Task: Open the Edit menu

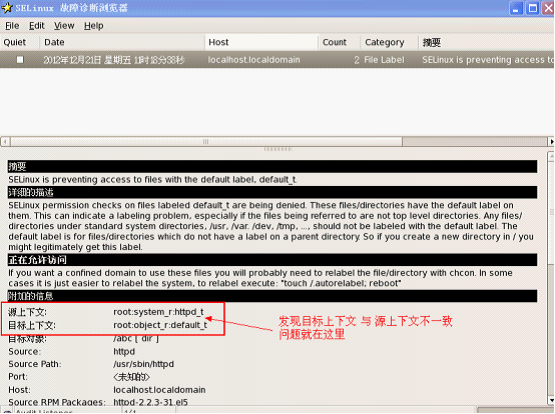Action: point(36,26)
